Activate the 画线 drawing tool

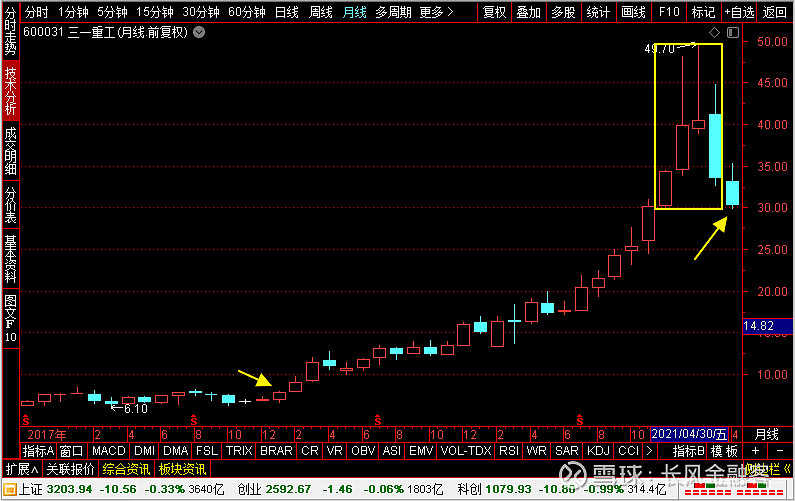click(x=633, y=12)
